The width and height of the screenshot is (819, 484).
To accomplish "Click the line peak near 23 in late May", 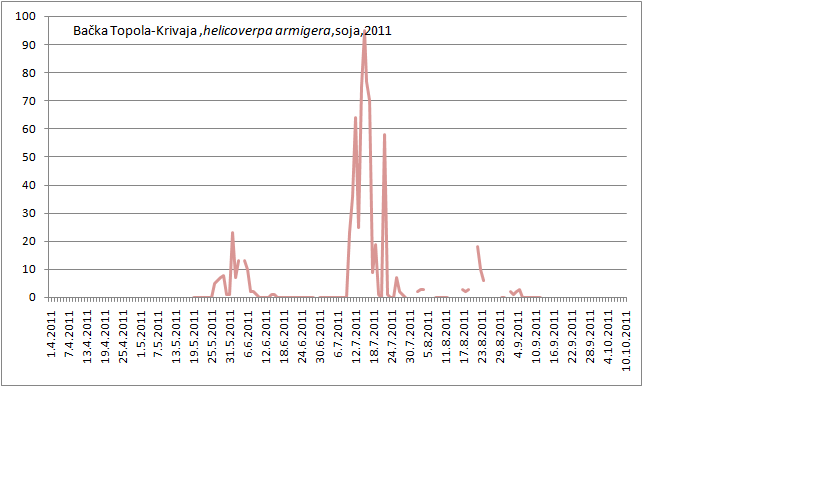I will tap(232, 233).
